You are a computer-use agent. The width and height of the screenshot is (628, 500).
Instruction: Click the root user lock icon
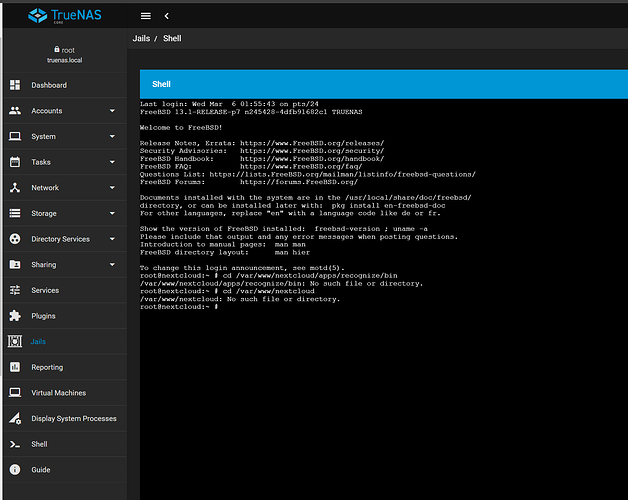[x=57, y=49]
